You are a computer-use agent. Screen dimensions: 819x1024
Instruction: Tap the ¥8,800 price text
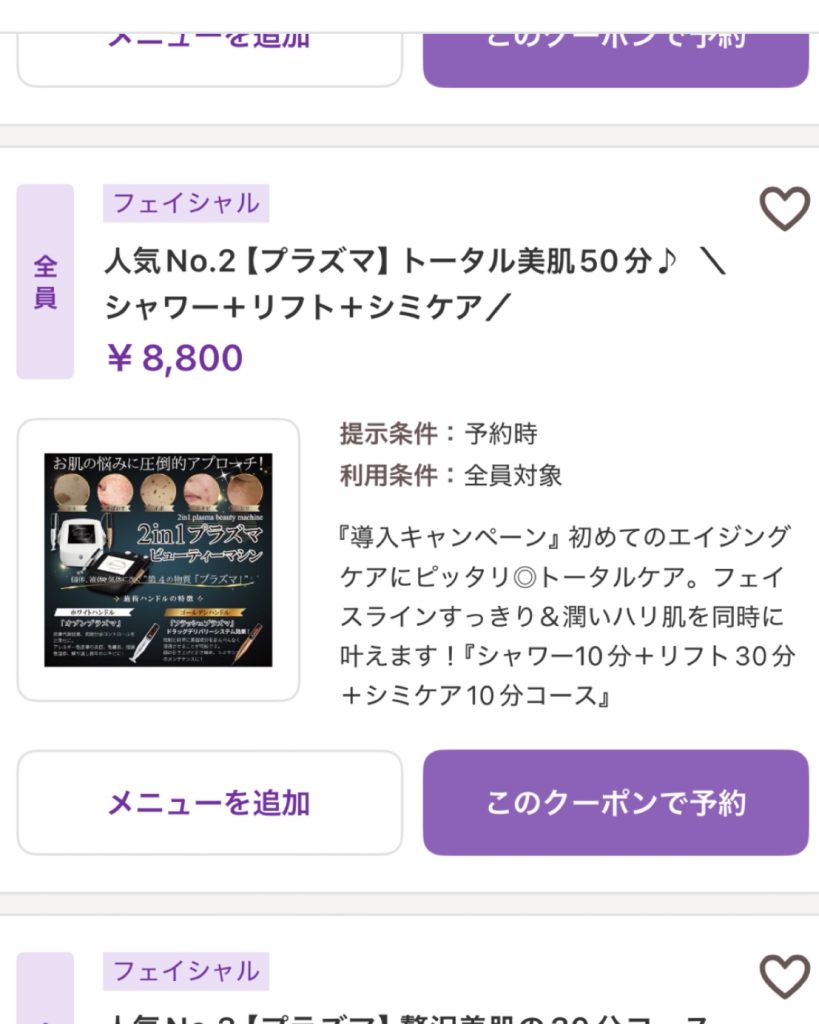tap(174, 357)
